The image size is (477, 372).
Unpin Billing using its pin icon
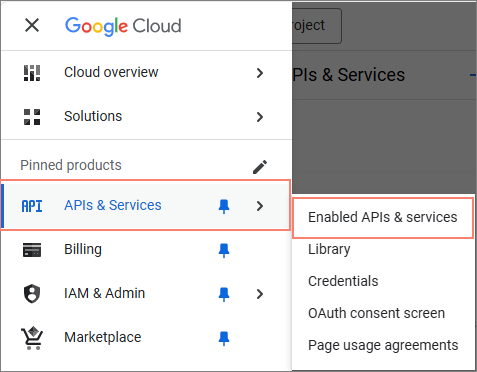tap(224, 250)
